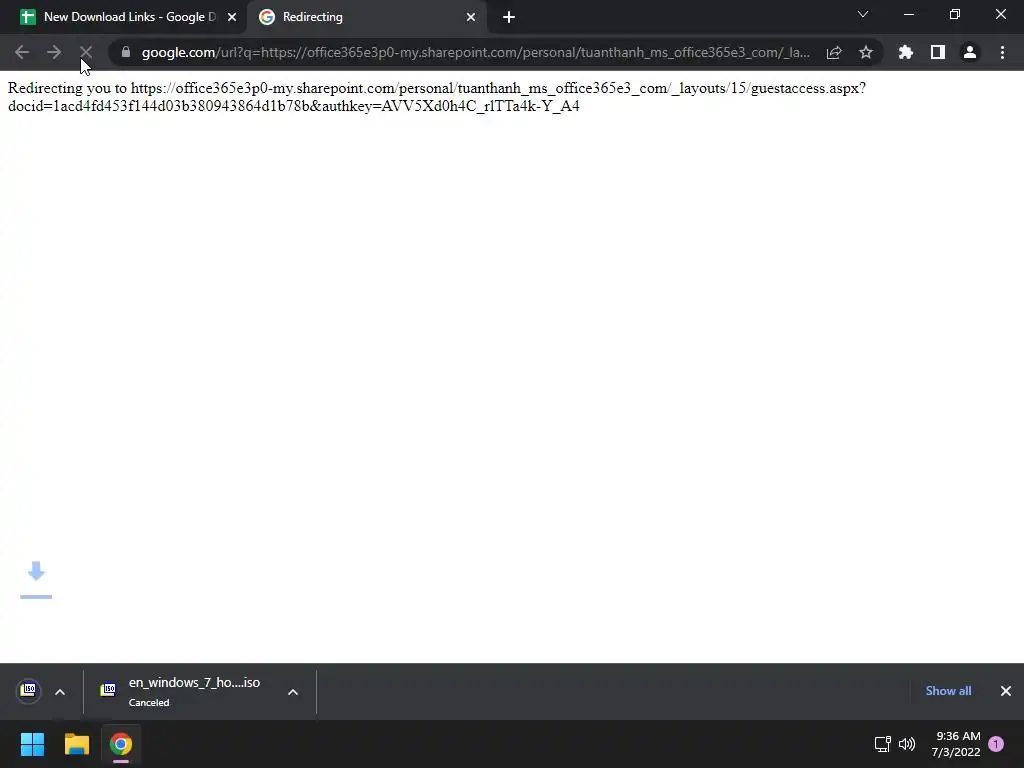This screenshot has height=768, width=1024.
Task: Minimize the Chrome window
Action: tap(908, 14)
